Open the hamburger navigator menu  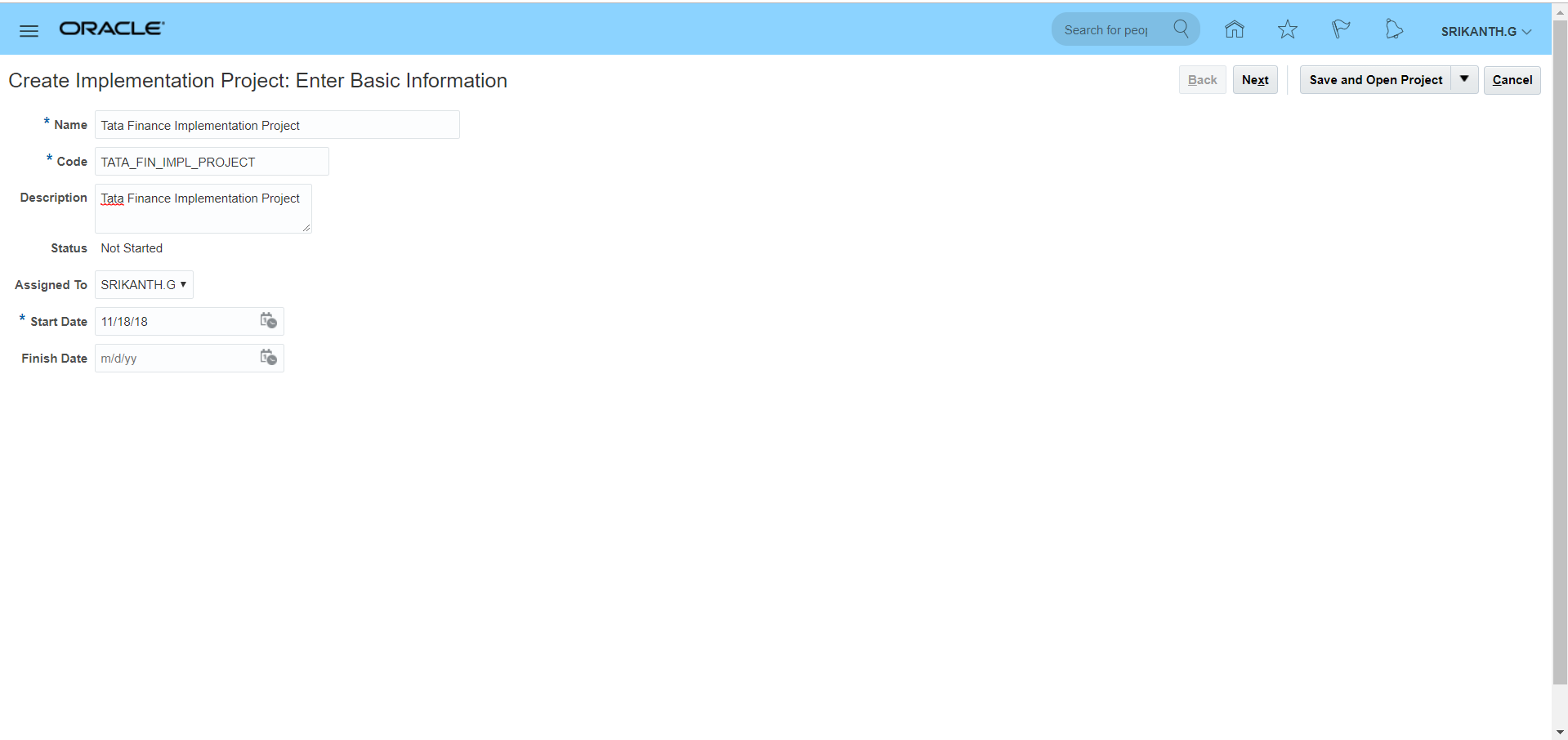pos(29,31)
